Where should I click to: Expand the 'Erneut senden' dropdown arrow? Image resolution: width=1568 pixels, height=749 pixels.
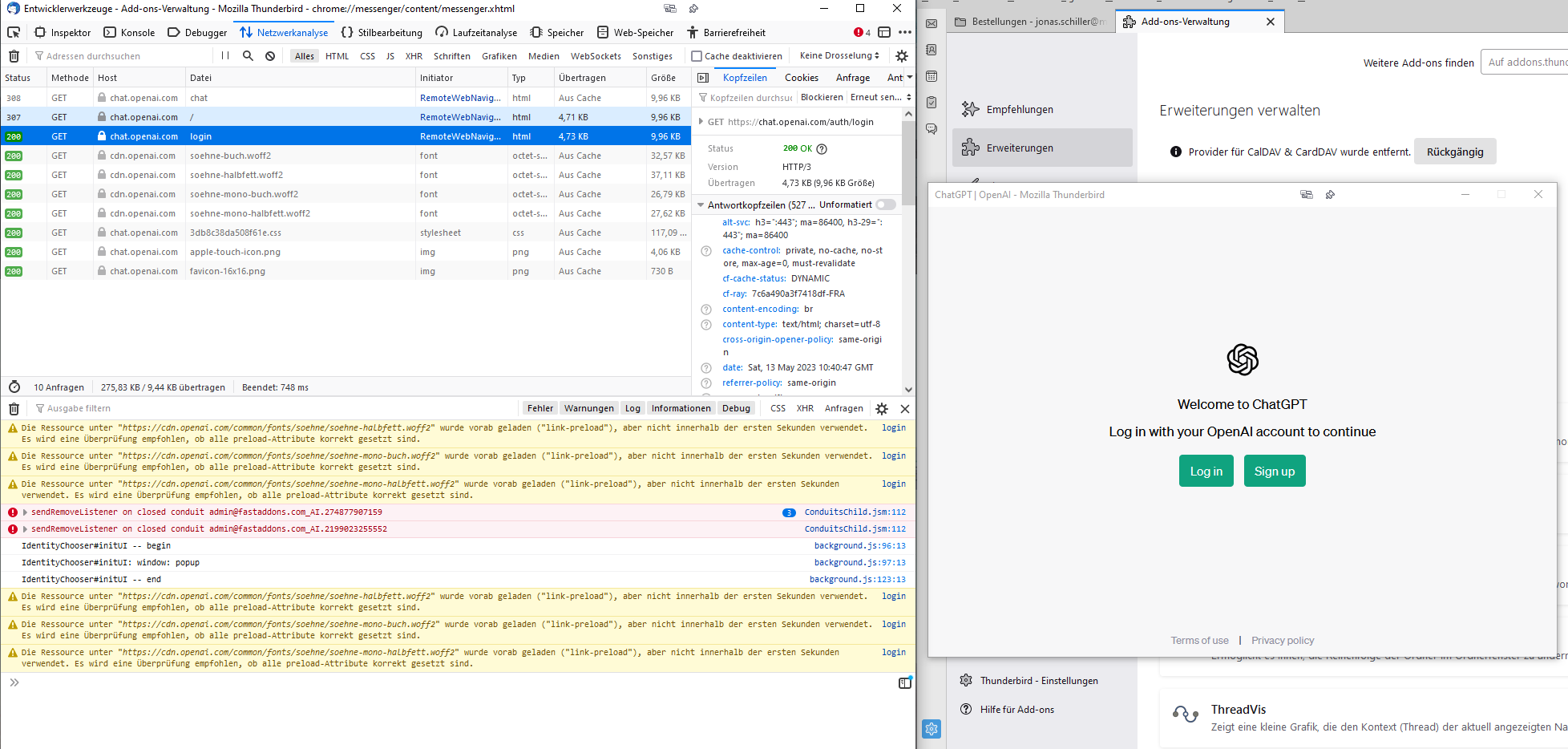[x=908, y=97]
